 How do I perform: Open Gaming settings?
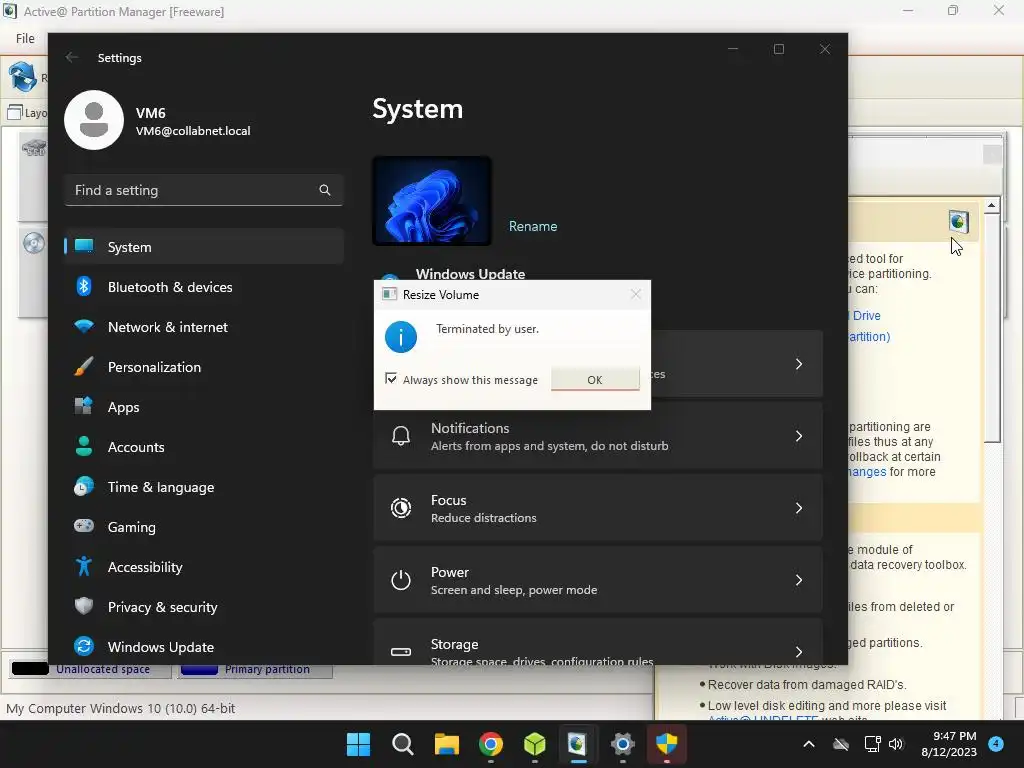coord(204,527)
